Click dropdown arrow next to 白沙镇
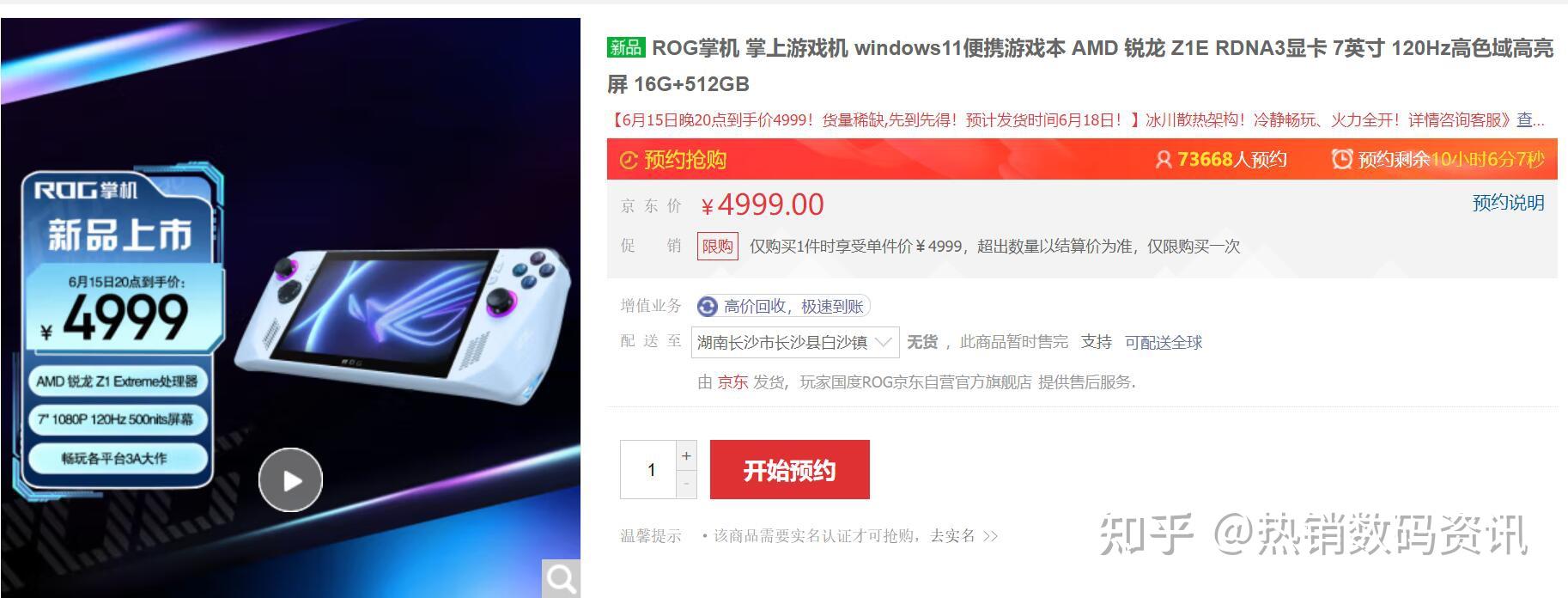Image resolution: width=1568 pixels, height=598 pixels. pos(883,342)
